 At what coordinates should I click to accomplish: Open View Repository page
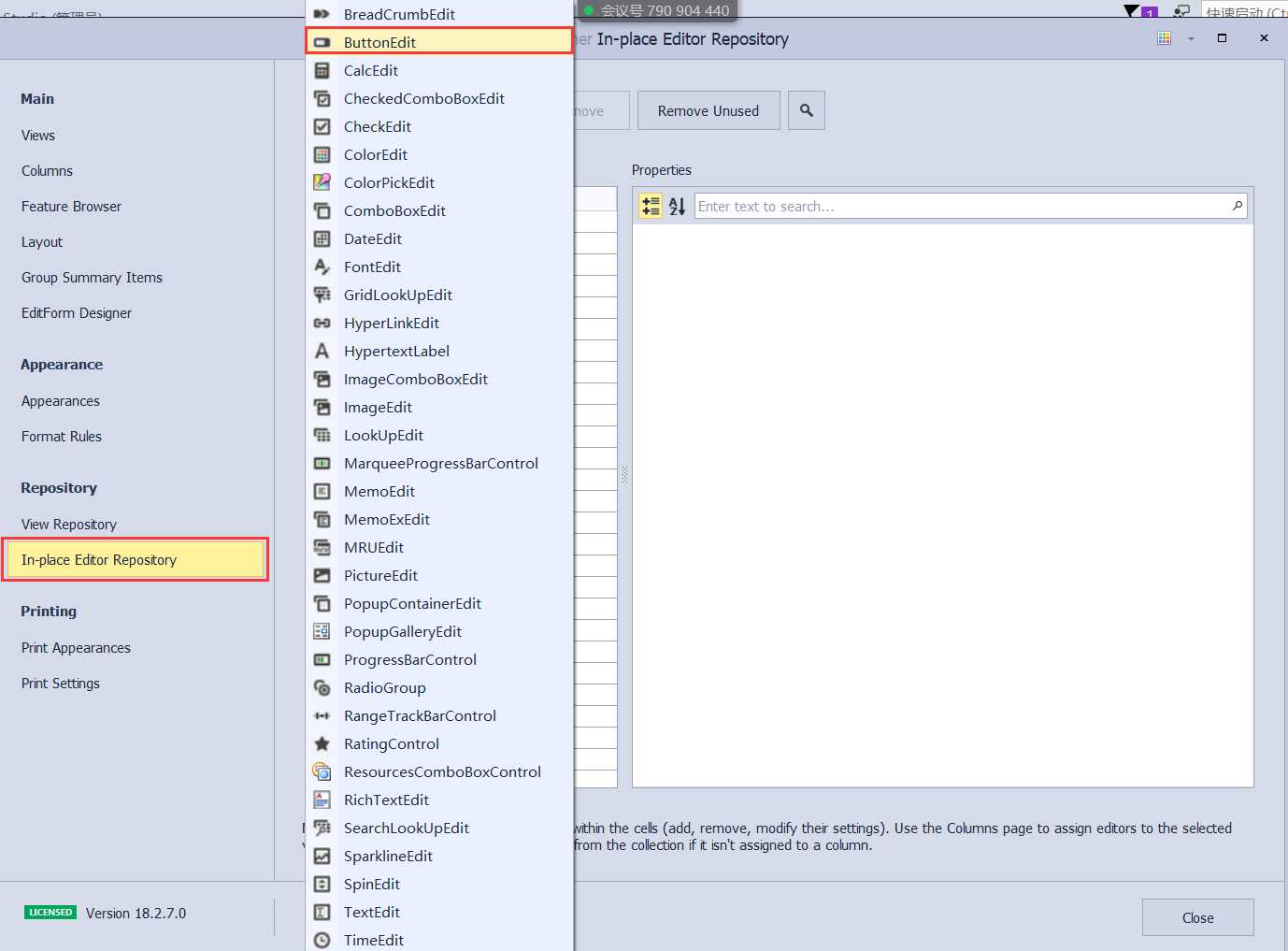click(69, 525)
